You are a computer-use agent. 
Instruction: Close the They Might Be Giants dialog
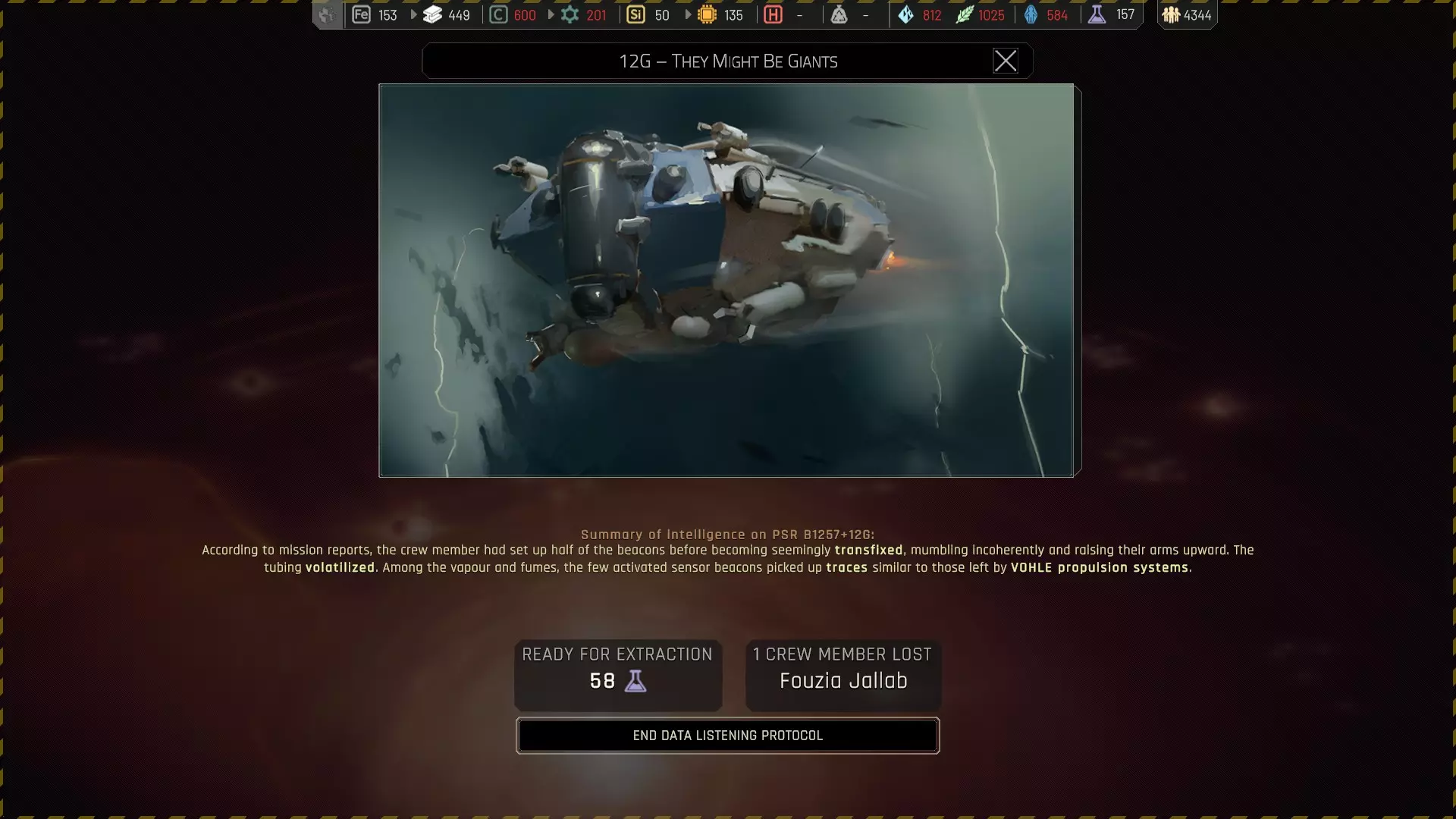1005,61
